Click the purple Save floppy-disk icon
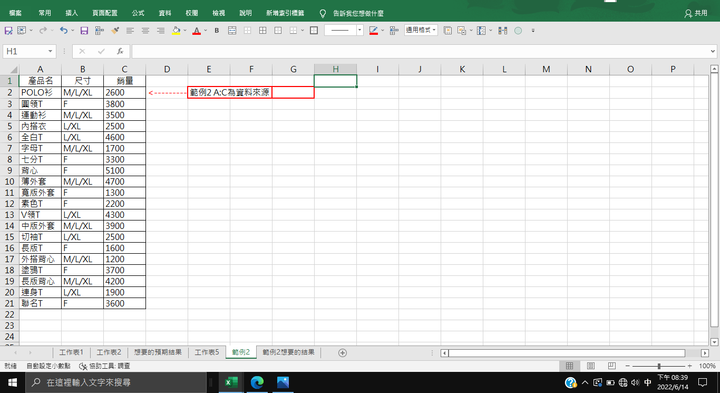Image resolution: width=720 pixels, height=393 pixels. click(x=84, y=30)
